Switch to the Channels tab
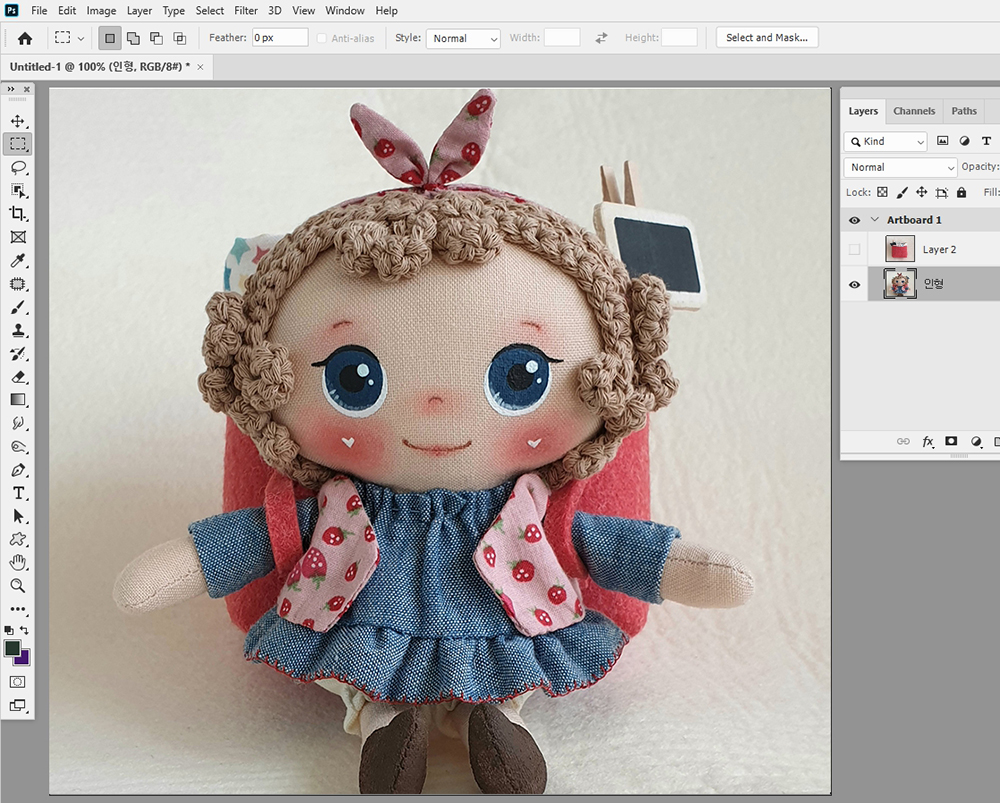Viewport: 1000px width, 803px height. pyautogui.click(x=914, y=111)
